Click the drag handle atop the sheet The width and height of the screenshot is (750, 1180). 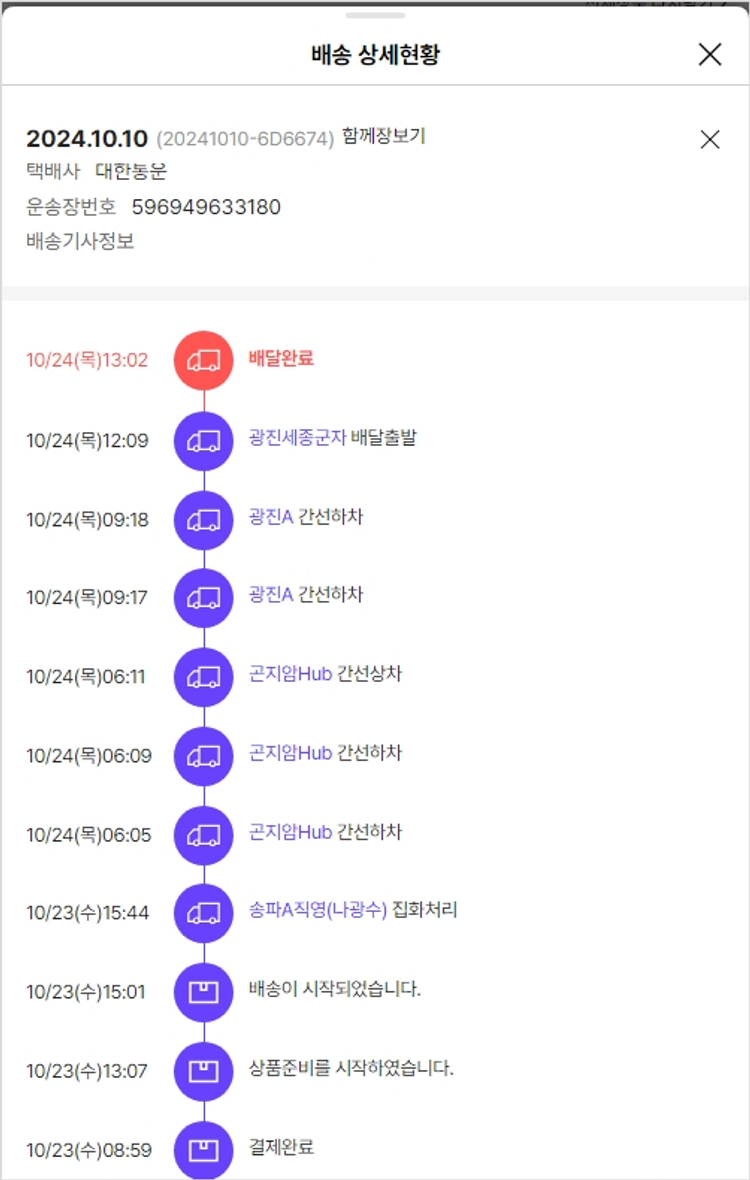pyautogui.click(x=375, y=15)
